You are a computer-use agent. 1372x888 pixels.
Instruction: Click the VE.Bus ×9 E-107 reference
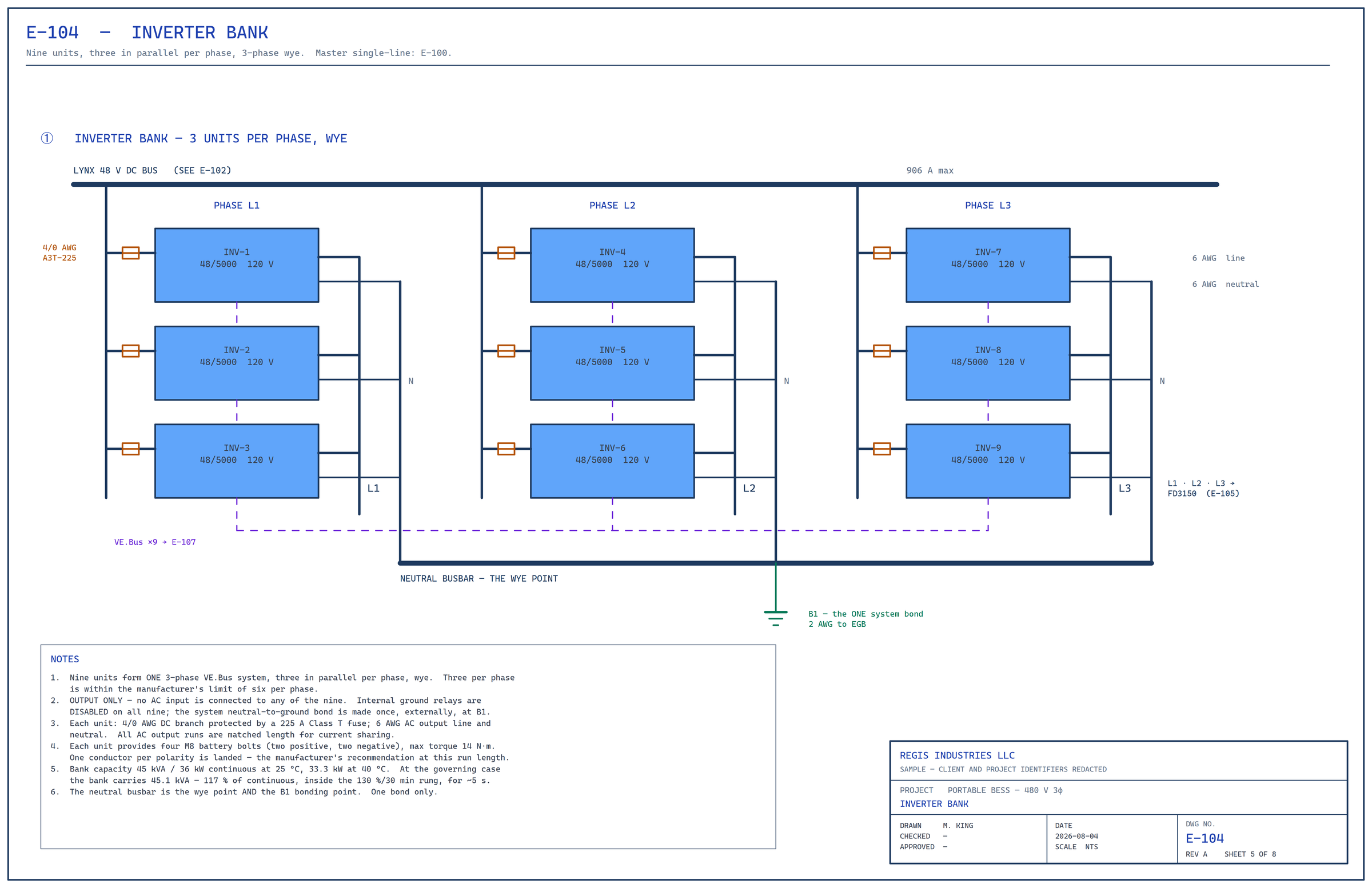pos(155,542)
